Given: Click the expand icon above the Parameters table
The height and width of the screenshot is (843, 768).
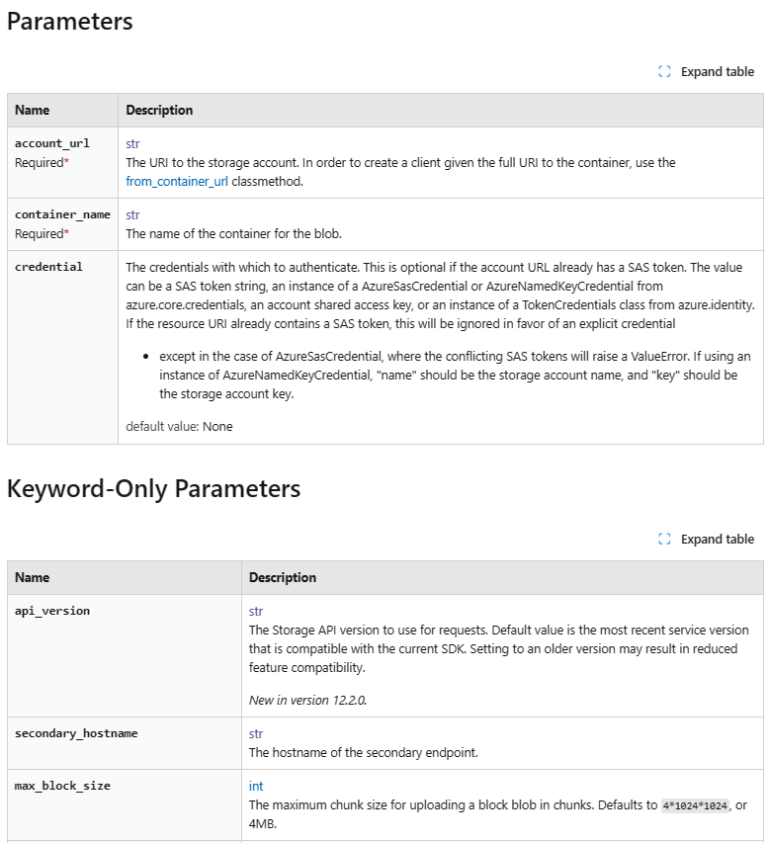Looking at the screenshot, I should point(665,72).
